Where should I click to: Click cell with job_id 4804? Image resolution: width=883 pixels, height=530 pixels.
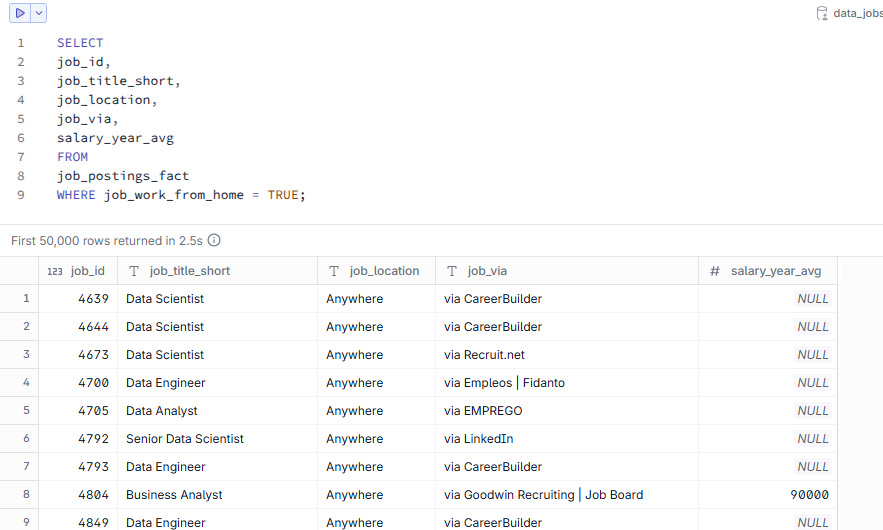click(x=78, y=495)
